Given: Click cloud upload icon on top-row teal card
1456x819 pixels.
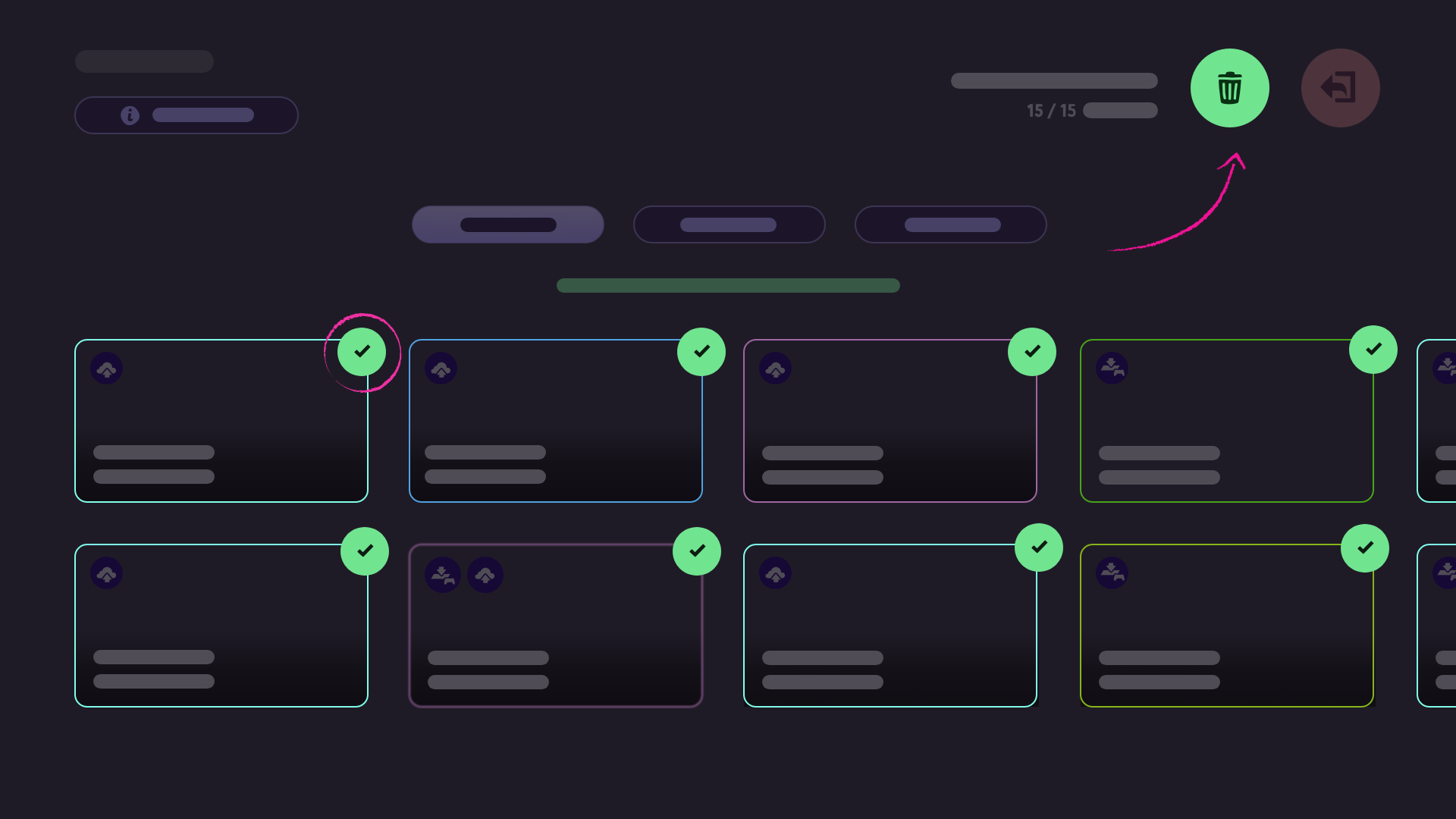Looking at the screenshot, I should pos(107,369).
